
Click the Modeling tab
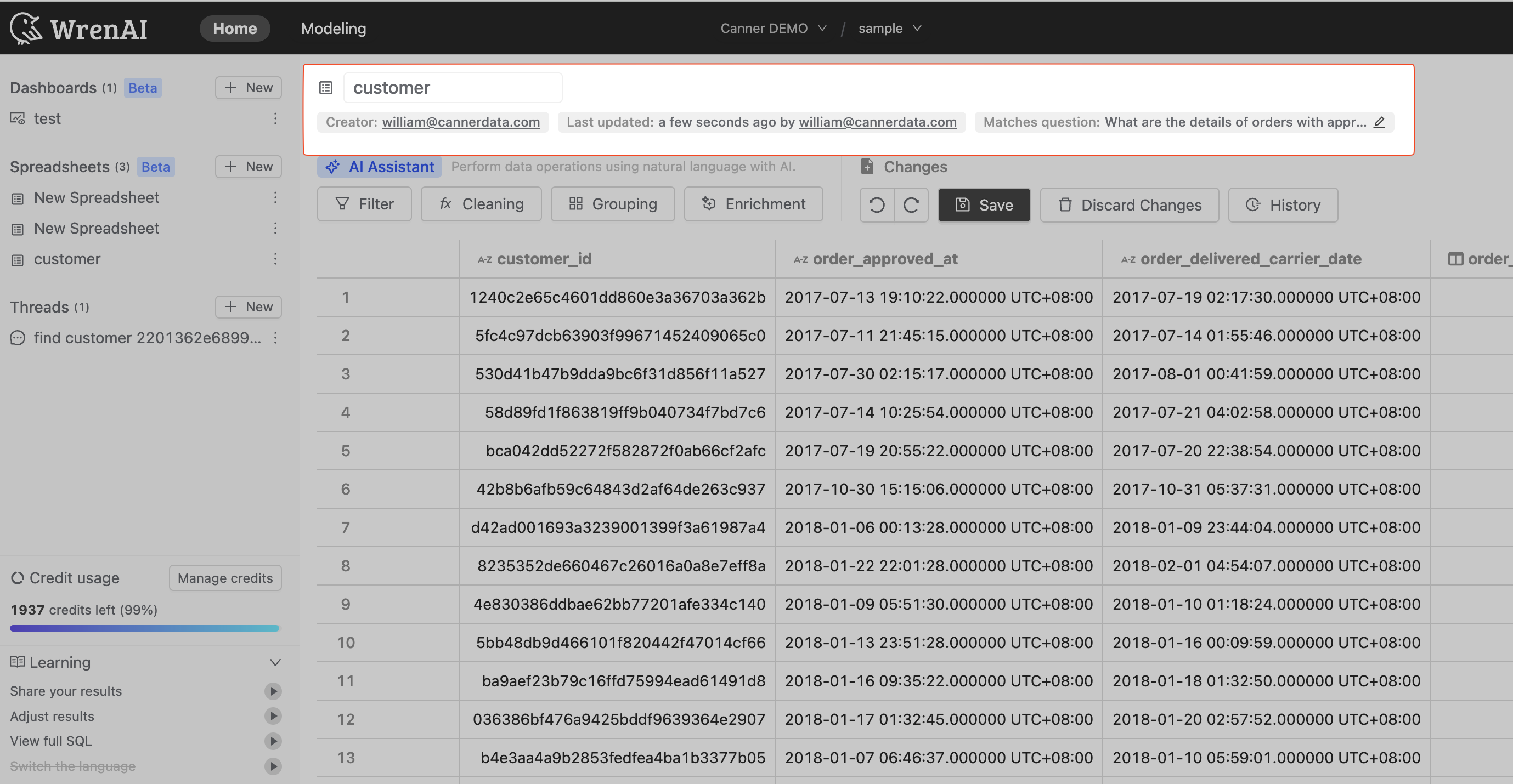333,28
